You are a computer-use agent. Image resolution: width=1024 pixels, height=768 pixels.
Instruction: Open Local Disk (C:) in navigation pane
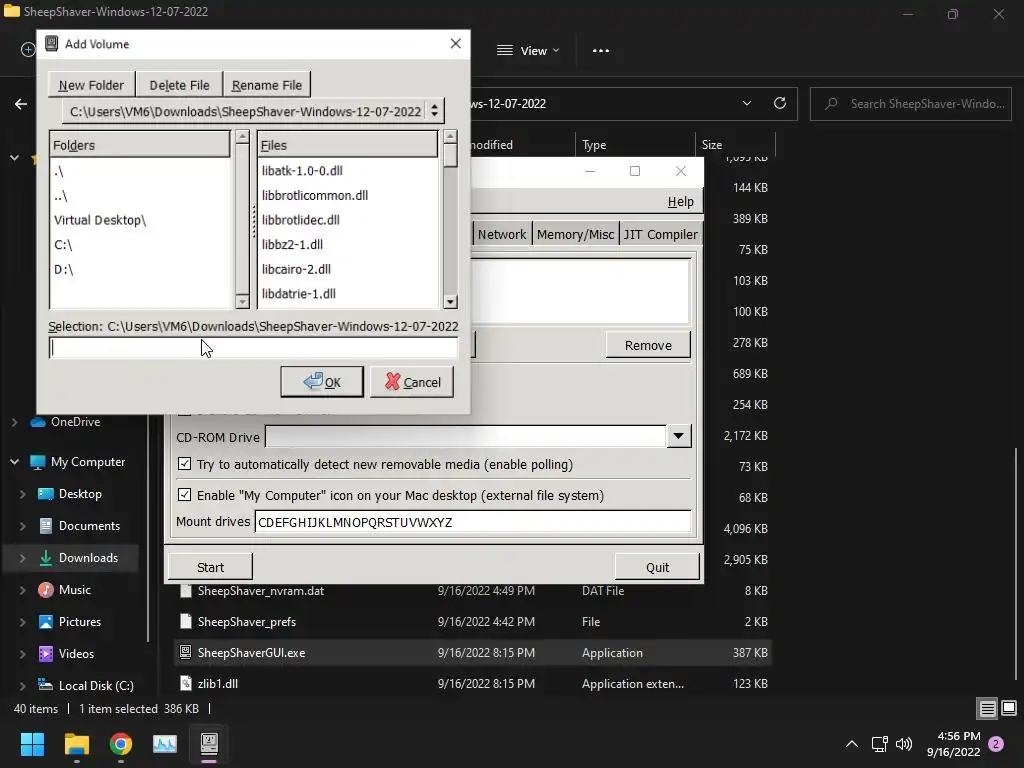point(95,686)
